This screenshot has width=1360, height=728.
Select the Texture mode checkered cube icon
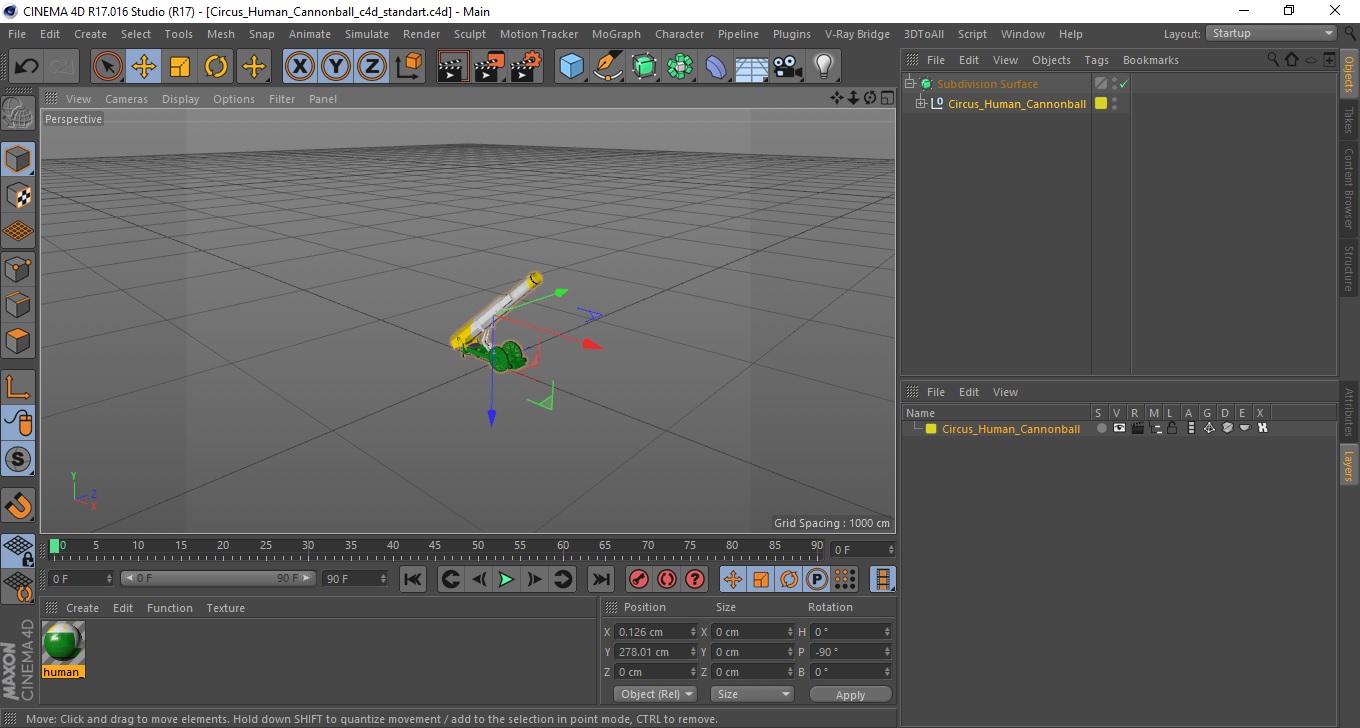pyautogui.click(x=18, y=195)
